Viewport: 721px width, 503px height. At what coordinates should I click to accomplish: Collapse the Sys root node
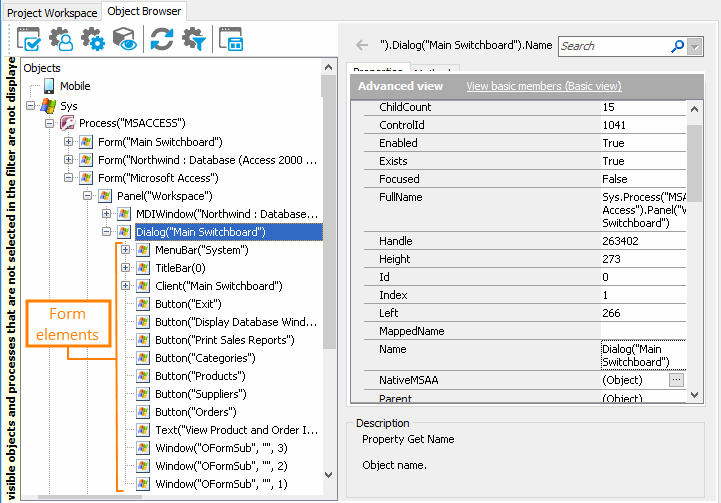point(31,105)
